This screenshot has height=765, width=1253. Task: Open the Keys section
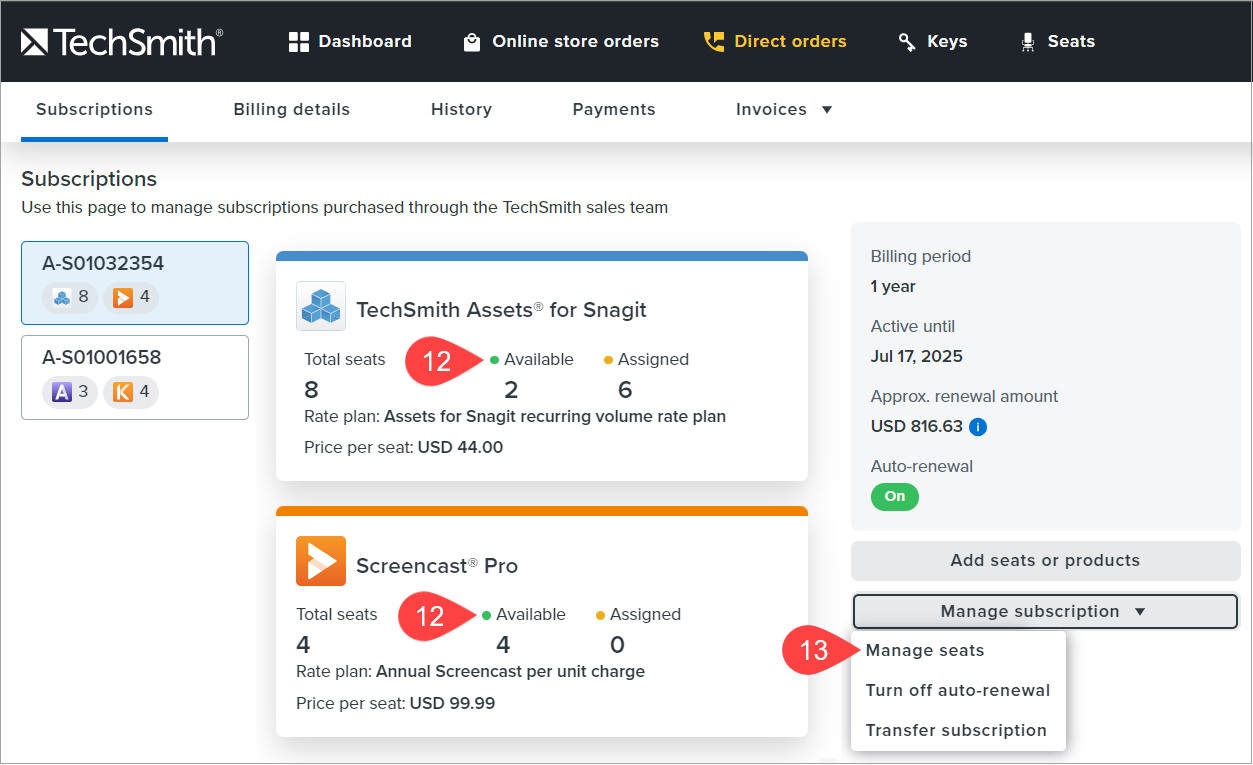(x=932, y=41)
